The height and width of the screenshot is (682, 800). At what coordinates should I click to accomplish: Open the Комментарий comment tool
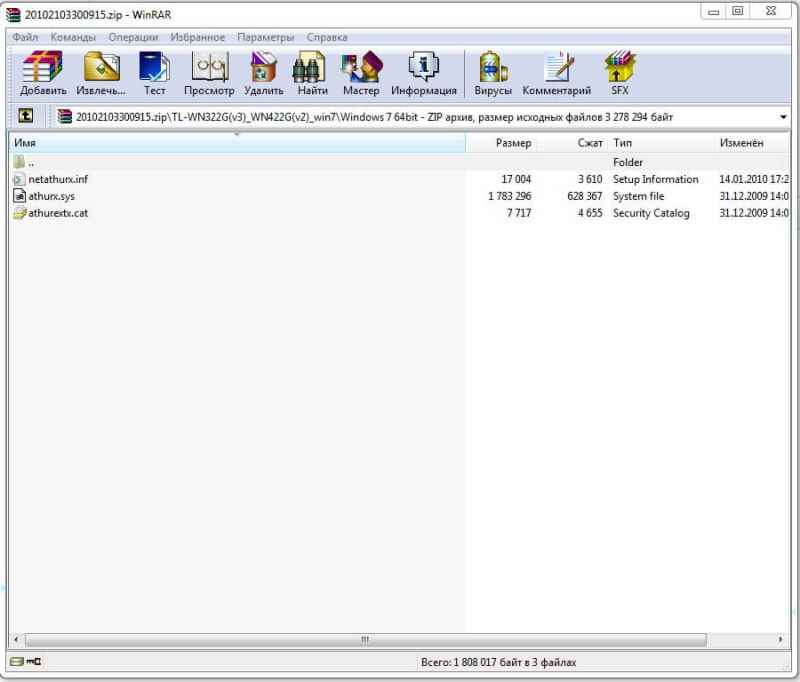point(557,73)
